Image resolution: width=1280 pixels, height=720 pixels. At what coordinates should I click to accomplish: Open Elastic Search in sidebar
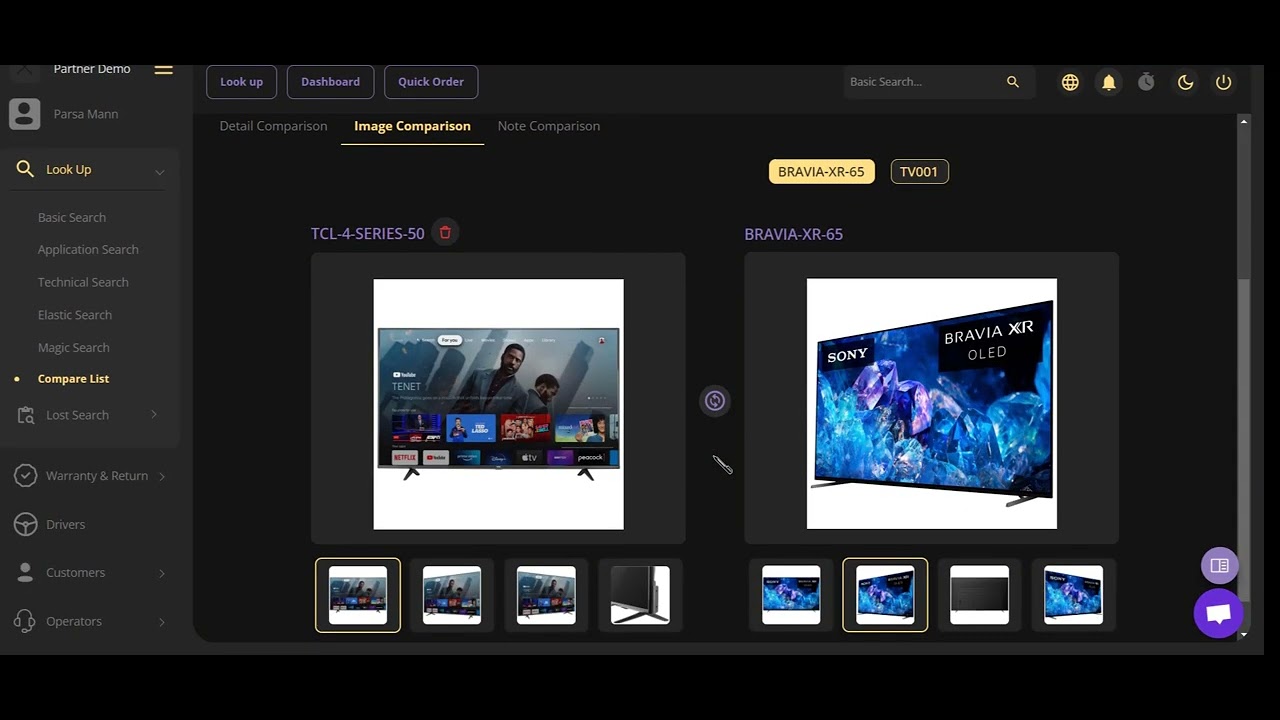(x=75, y=315)
